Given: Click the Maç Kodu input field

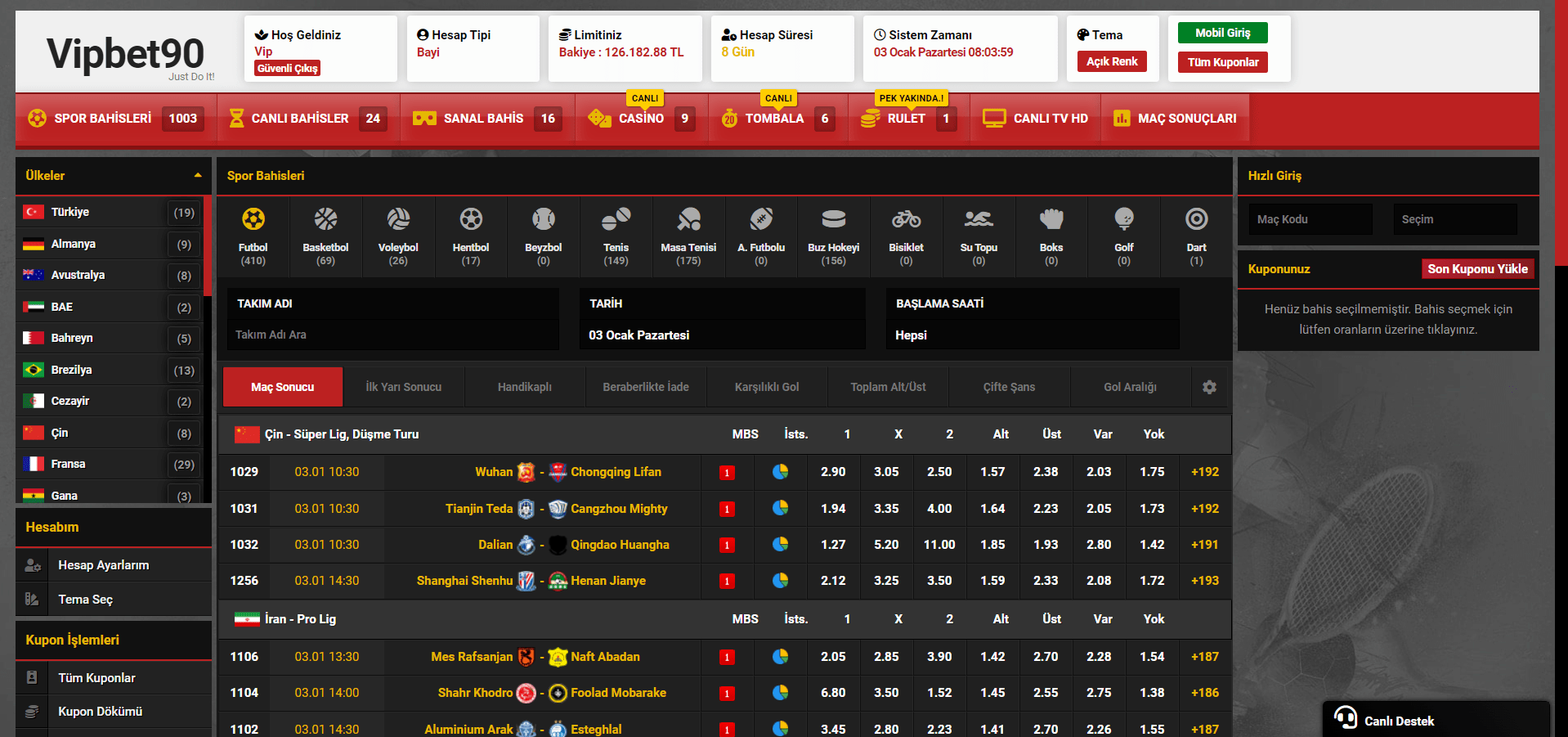Looking at the screenshot, I should [1310, 219].
